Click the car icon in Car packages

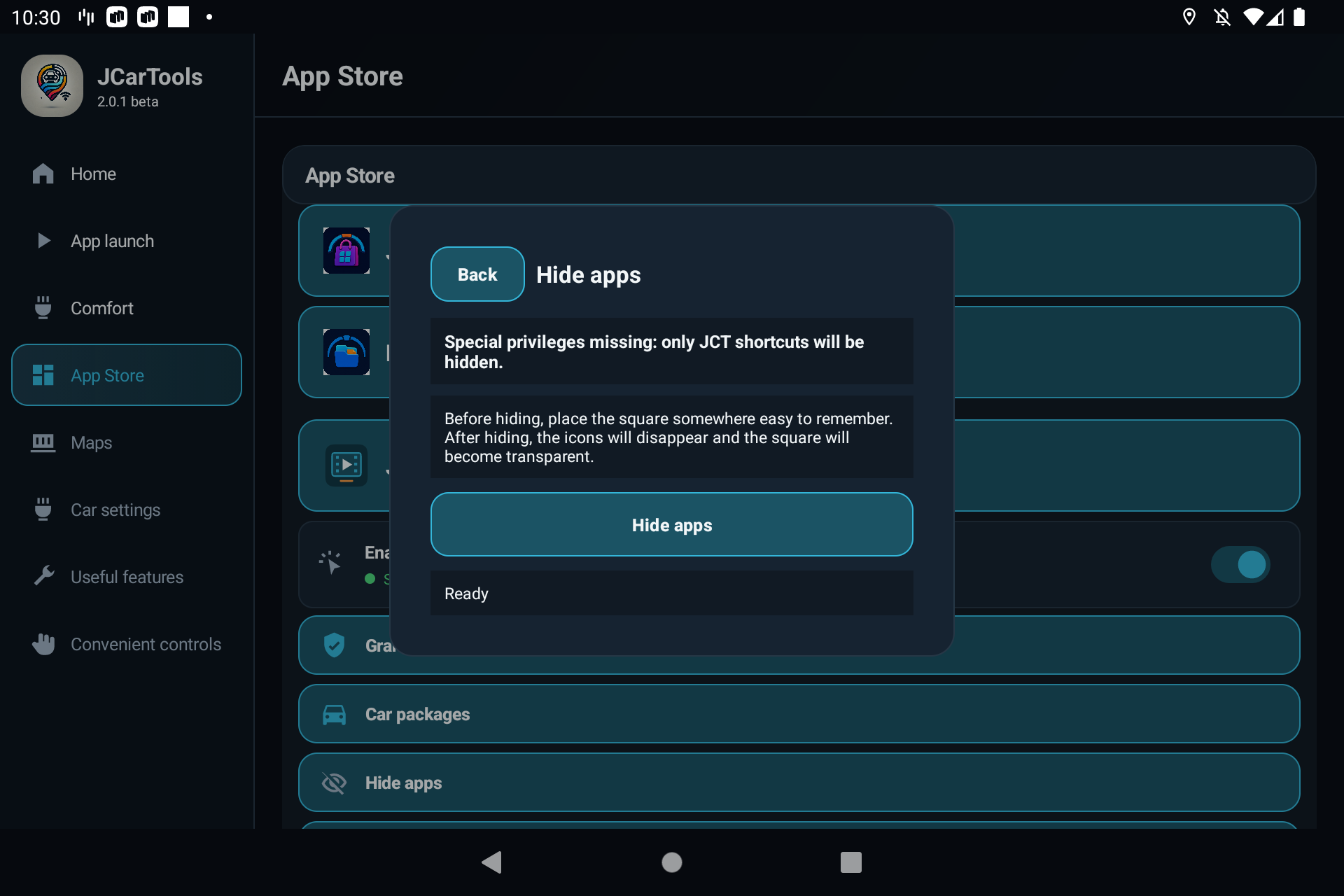click(x=334, y=715)
